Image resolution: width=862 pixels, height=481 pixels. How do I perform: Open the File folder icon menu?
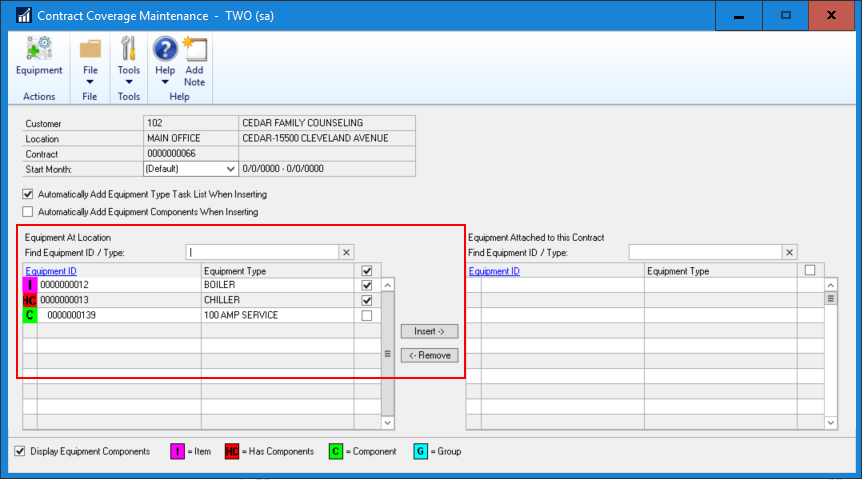pos(90,49)
